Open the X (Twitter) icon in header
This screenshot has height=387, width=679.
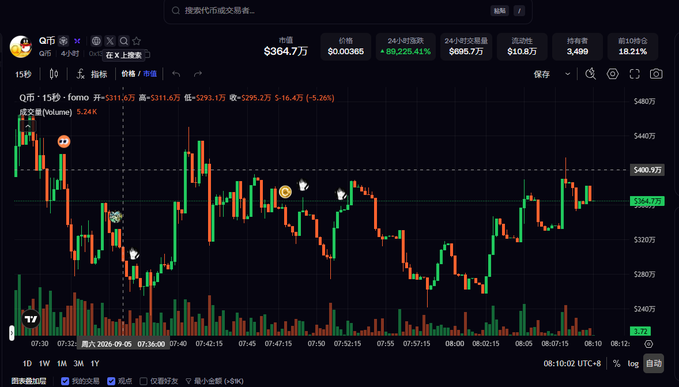pyautogui.click(x=110, y=41)
